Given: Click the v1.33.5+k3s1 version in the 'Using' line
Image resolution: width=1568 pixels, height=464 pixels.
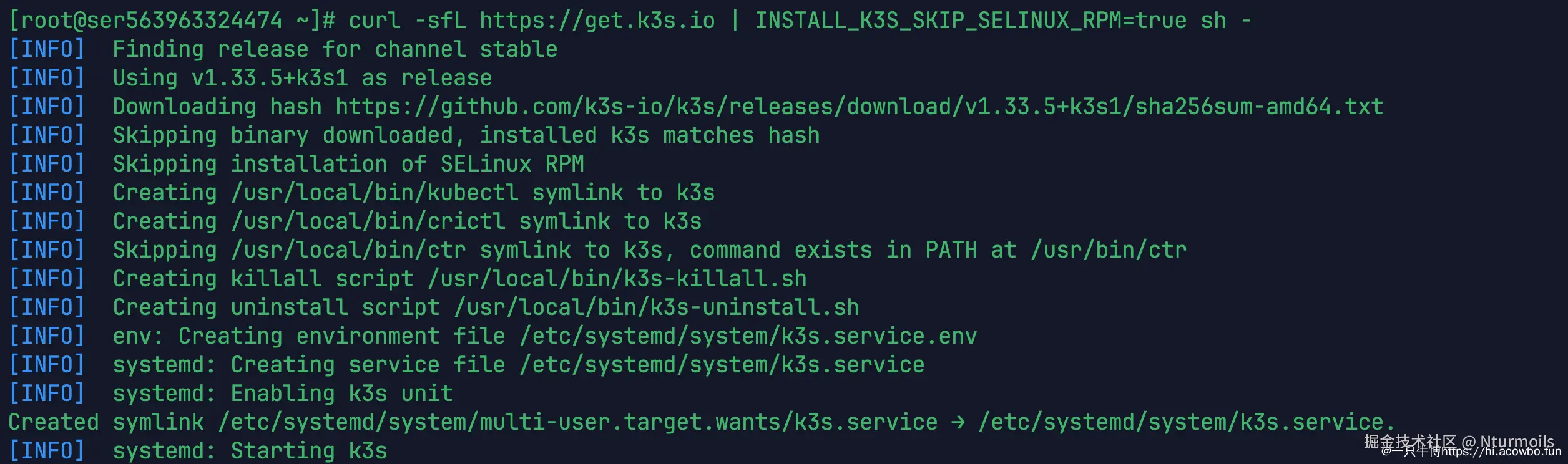Looking at the screenshot, I should pos(270,78).
